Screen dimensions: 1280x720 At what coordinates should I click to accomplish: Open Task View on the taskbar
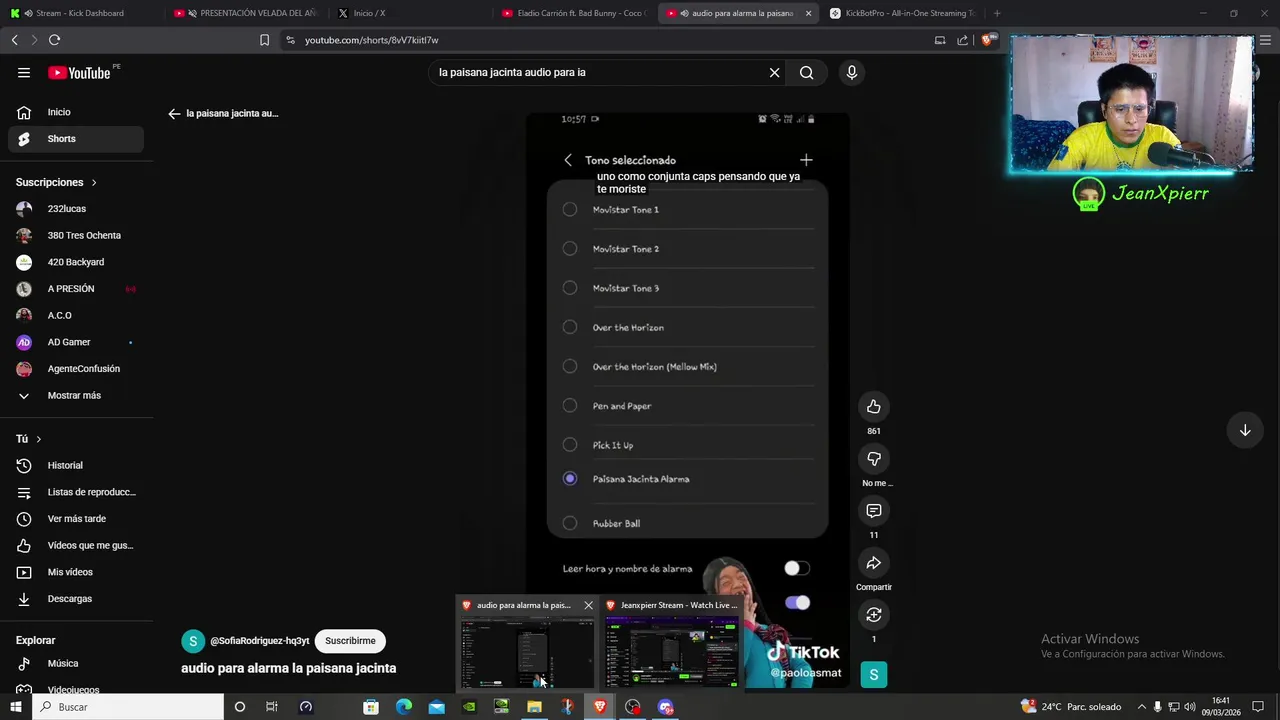tap(271, 707)
